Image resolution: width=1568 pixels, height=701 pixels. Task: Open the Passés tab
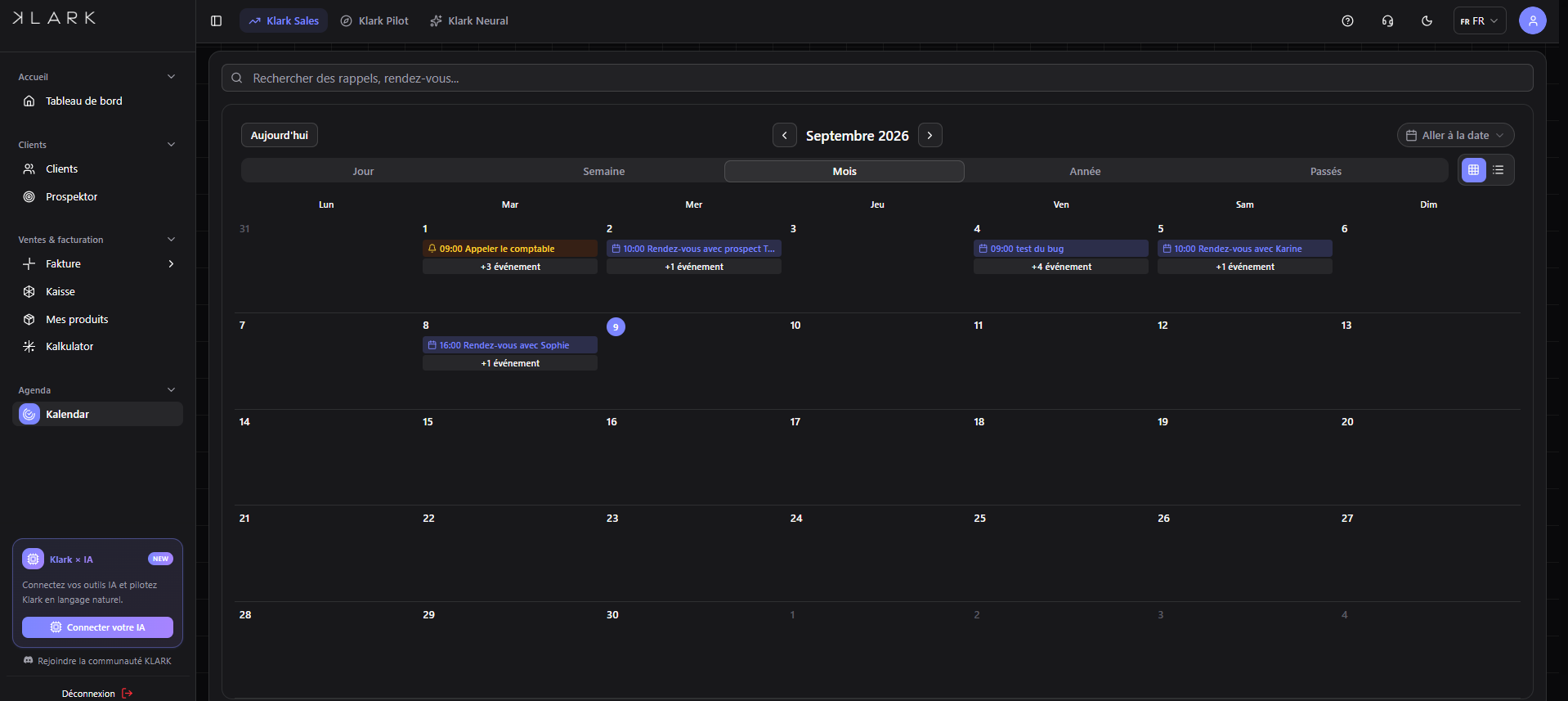click(1325, 171)
